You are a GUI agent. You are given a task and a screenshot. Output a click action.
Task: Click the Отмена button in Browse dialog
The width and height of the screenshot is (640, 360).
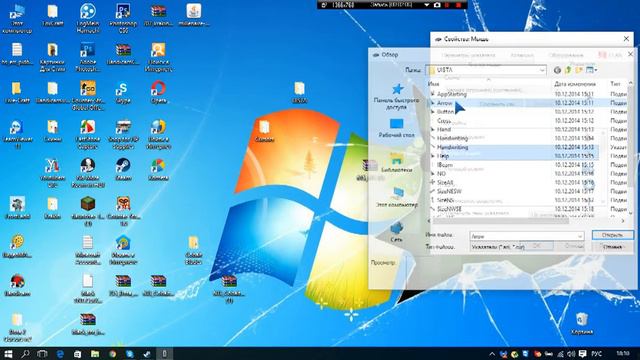(x=612, y=247)
